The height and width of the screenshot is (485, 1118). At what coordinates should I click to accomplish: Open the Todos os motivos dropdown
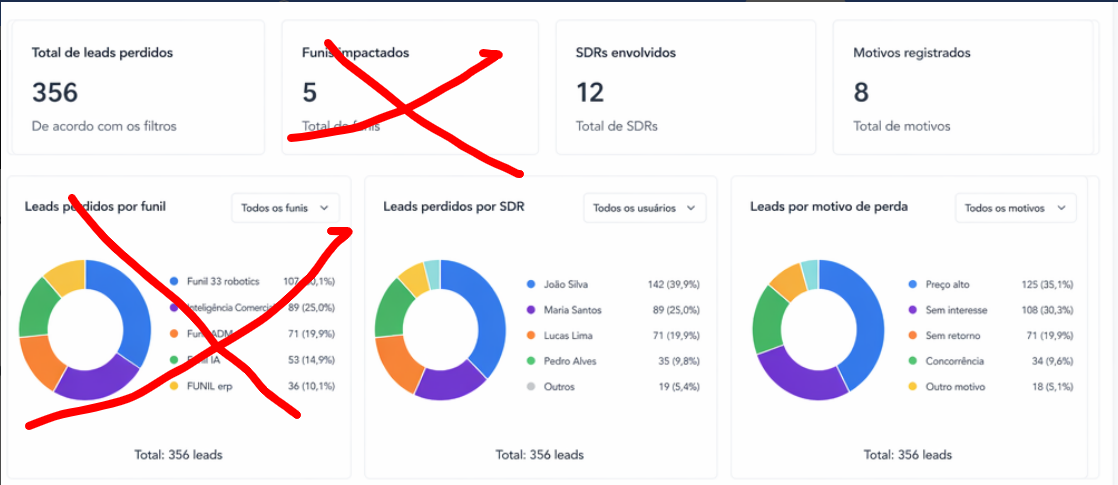click(1015, 208)
